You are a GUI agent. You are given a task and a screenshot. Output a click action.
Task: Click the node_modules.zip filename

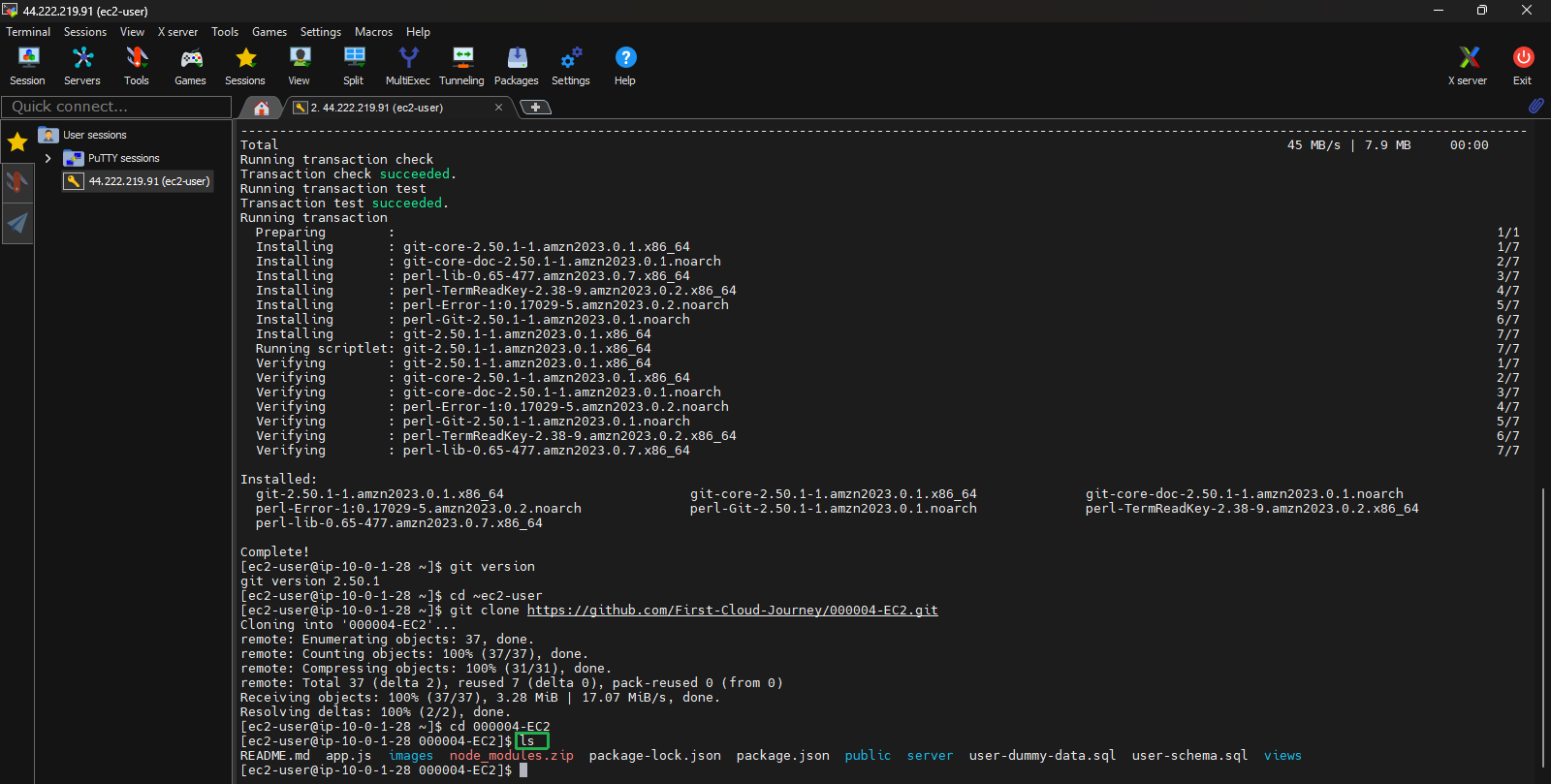click(512, 756)
